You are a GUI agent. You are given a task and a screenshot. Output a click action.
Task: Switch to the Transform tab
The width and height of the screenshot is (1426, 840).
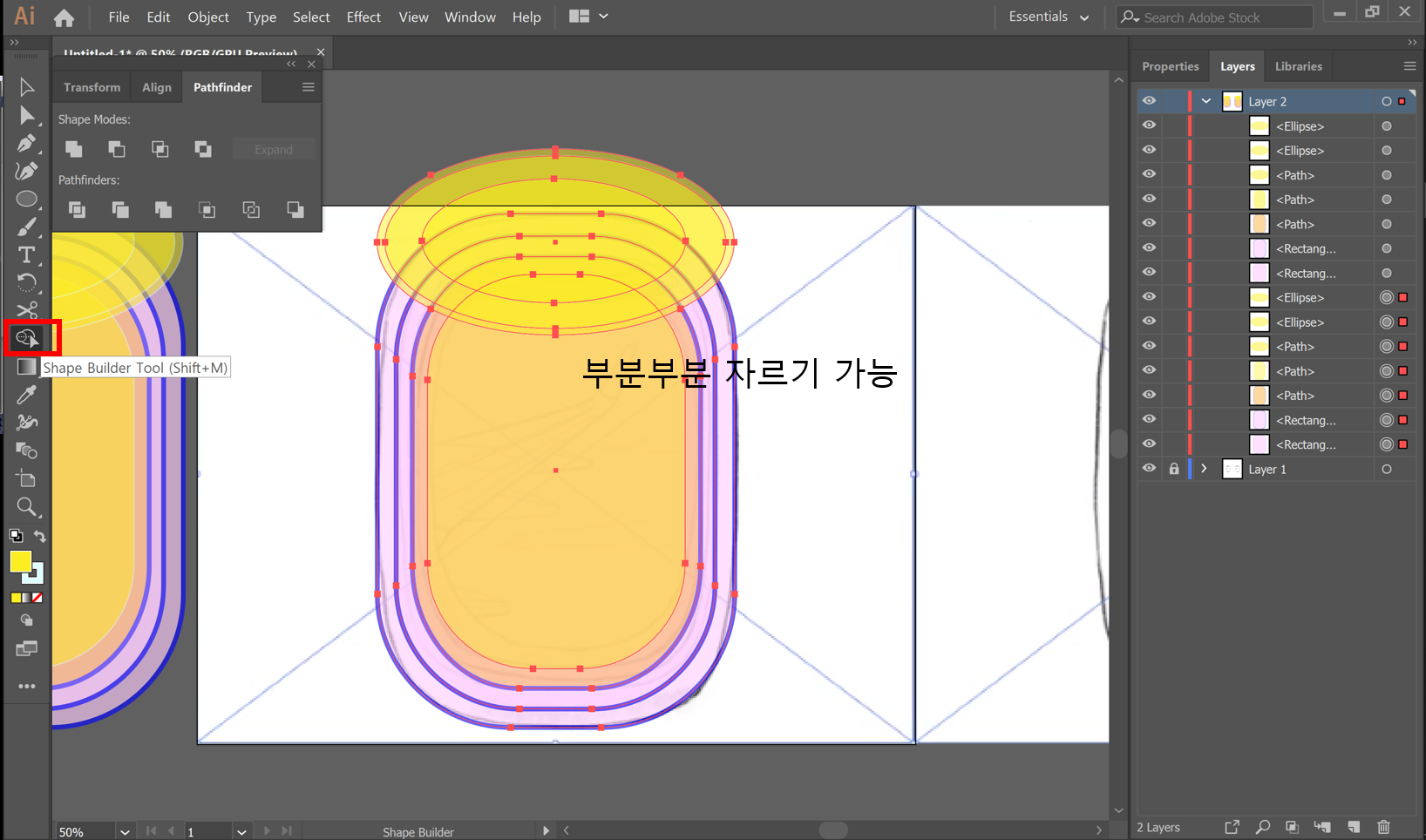92,87
